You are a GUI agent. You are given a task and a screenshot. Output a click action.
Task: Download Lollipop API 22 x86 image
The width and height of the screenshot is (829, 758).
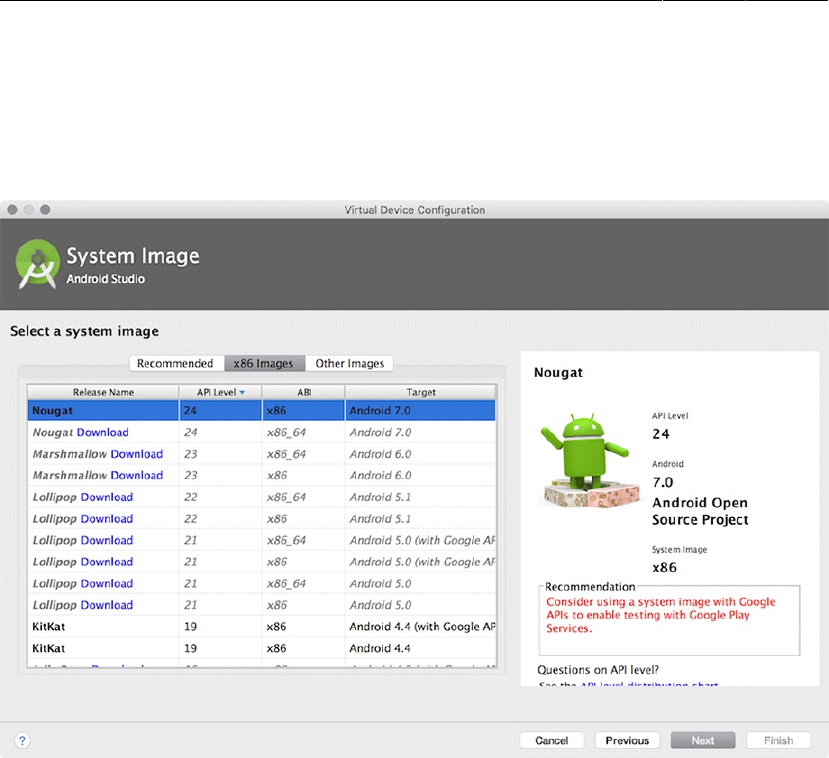[107, 519]
